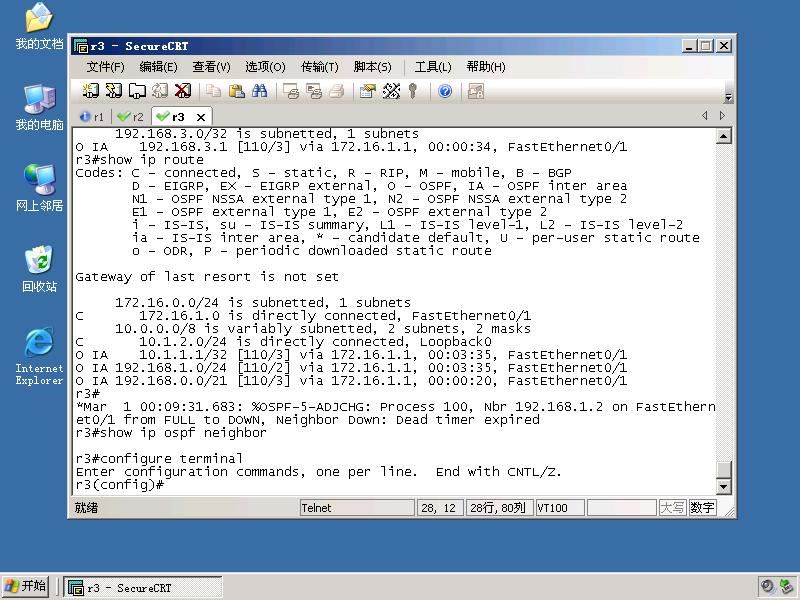Open the Keymap Editor icon
The image size is (800, 600).
pyautogui.click(x=391, y=91)
